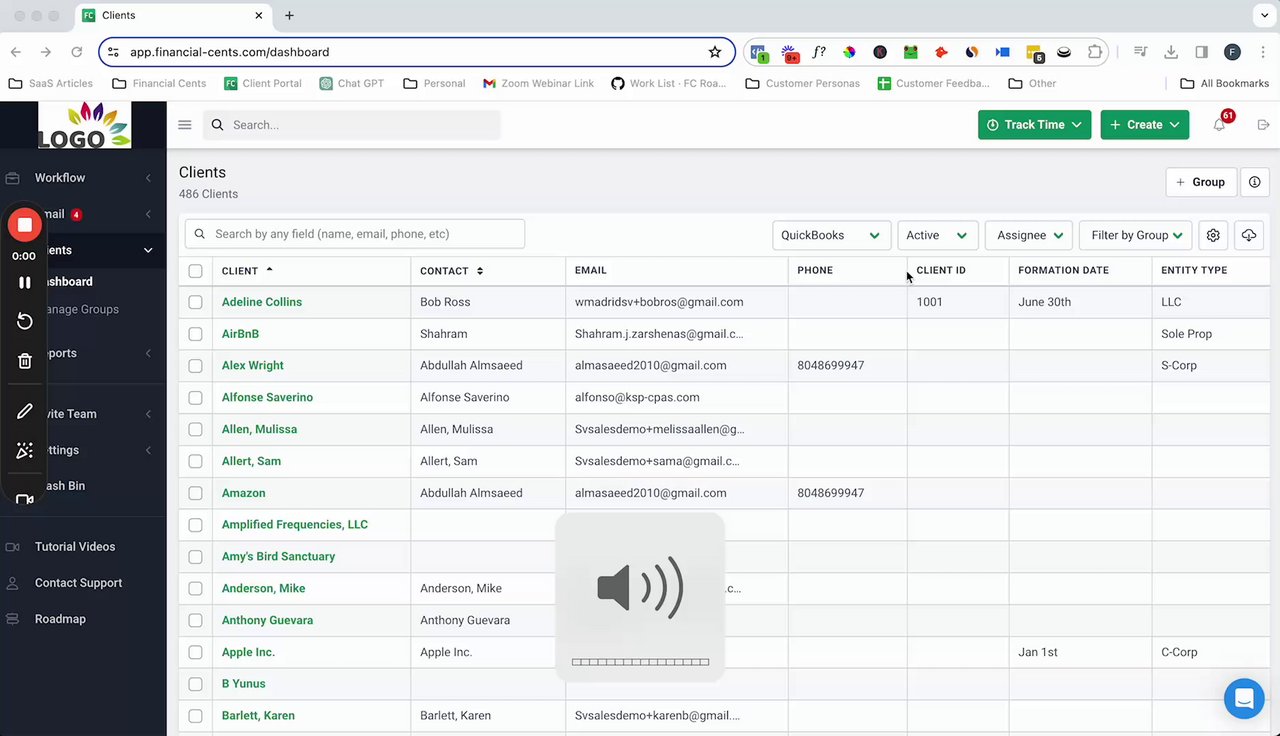
Task: Click the company logo
Action: [84, 125]
